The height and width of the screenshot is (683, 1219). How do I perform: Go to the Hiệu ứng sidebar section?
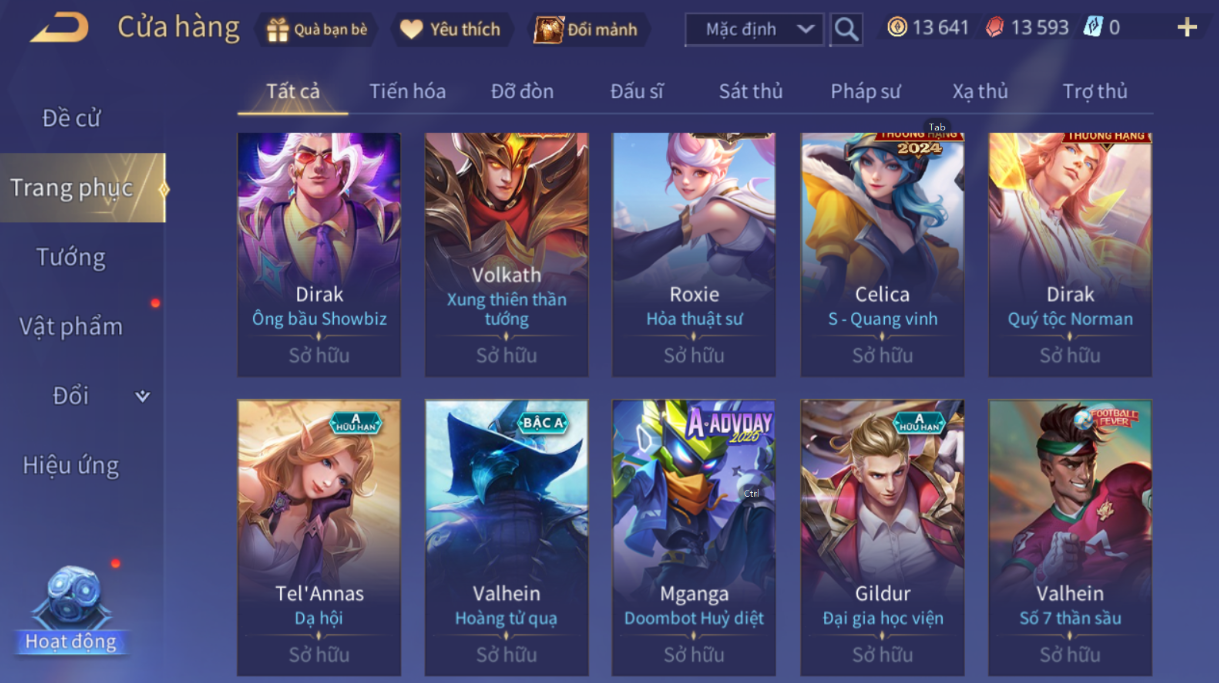tap(71, 465)
